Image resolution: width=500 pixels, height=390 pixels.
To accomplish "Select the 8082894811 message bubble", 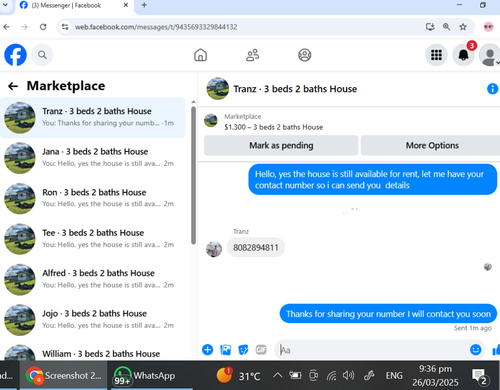I will [256, 247].
